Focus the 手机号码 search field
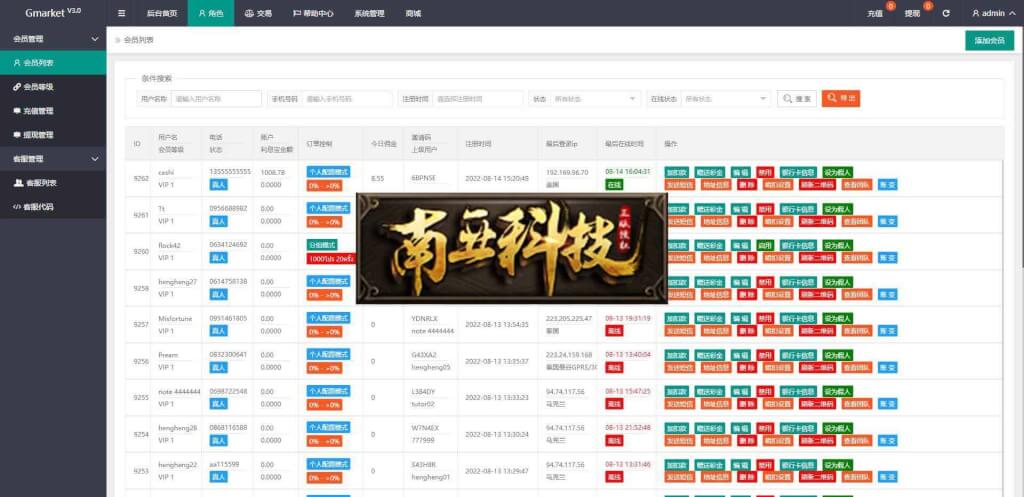This screenshot has width=1024, height=497. coord(346,99)
